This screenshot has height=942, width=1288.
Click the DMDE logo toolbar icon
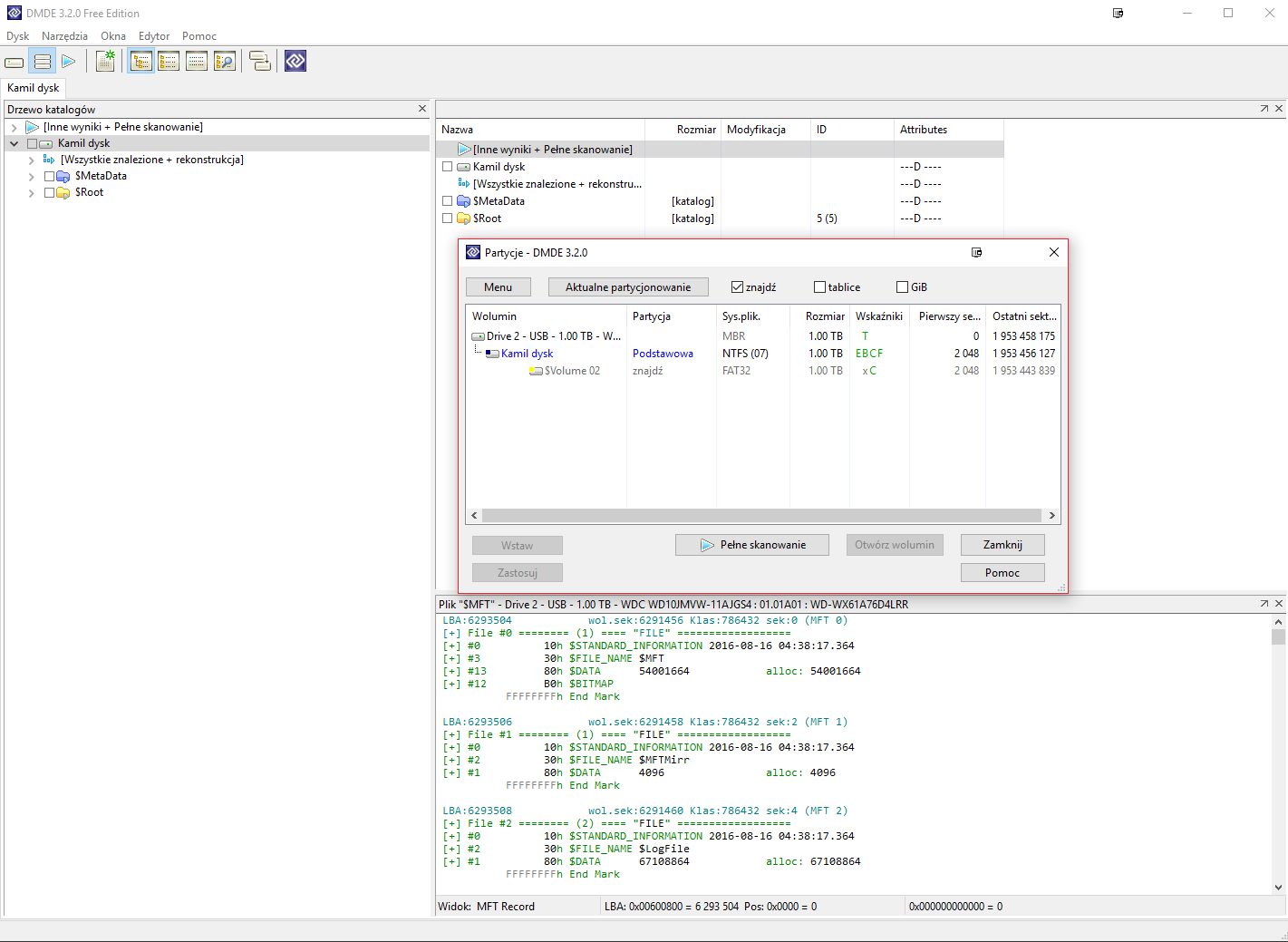point(295,61)
